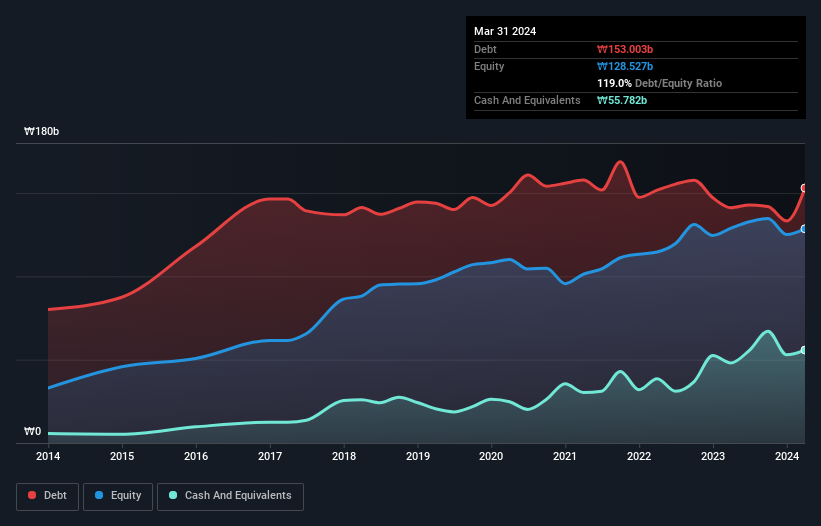This screenshot has width=821, height=526.
Task: Click the 2023 x-axis label
Action: (713, 456)
